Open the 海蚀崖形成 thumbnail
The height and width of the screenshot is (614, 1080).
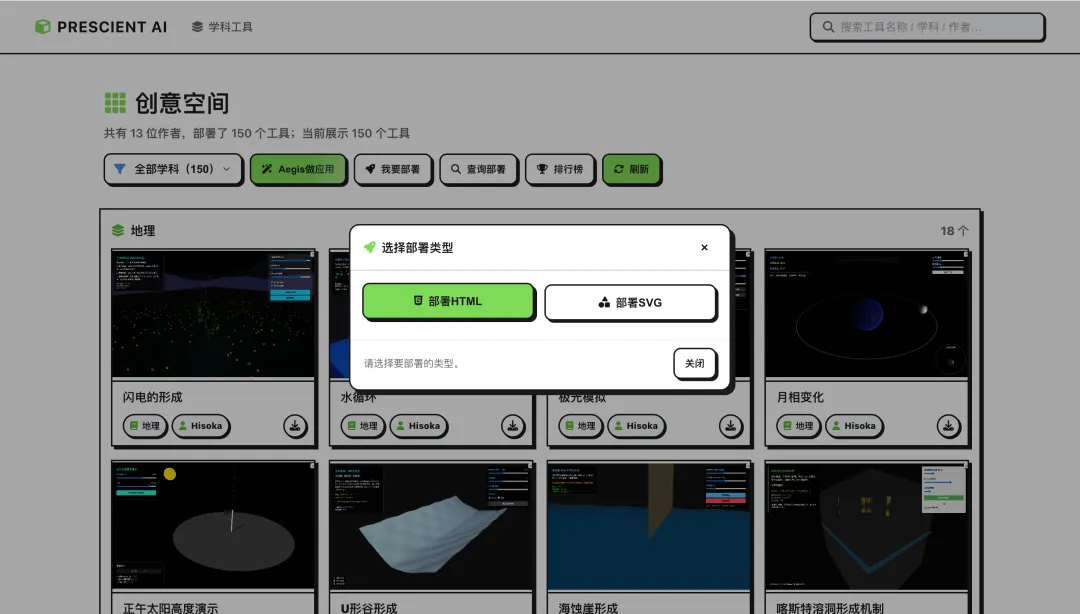[649, 526]
